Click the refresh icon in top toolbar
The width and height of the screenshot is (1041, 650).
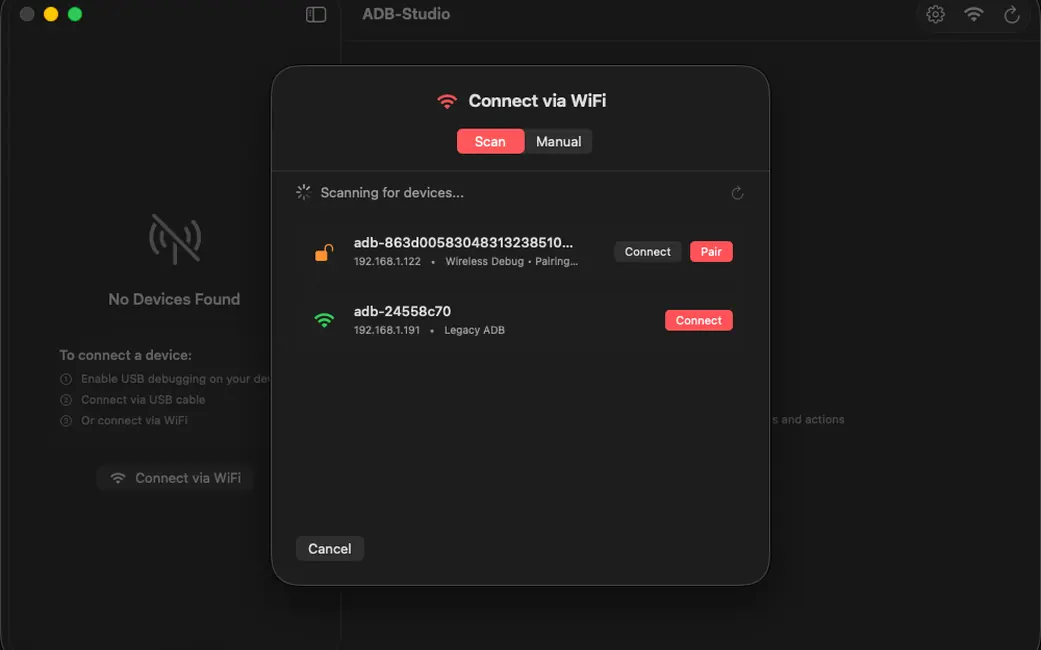pyautogui.click(x=1011, y=14)
